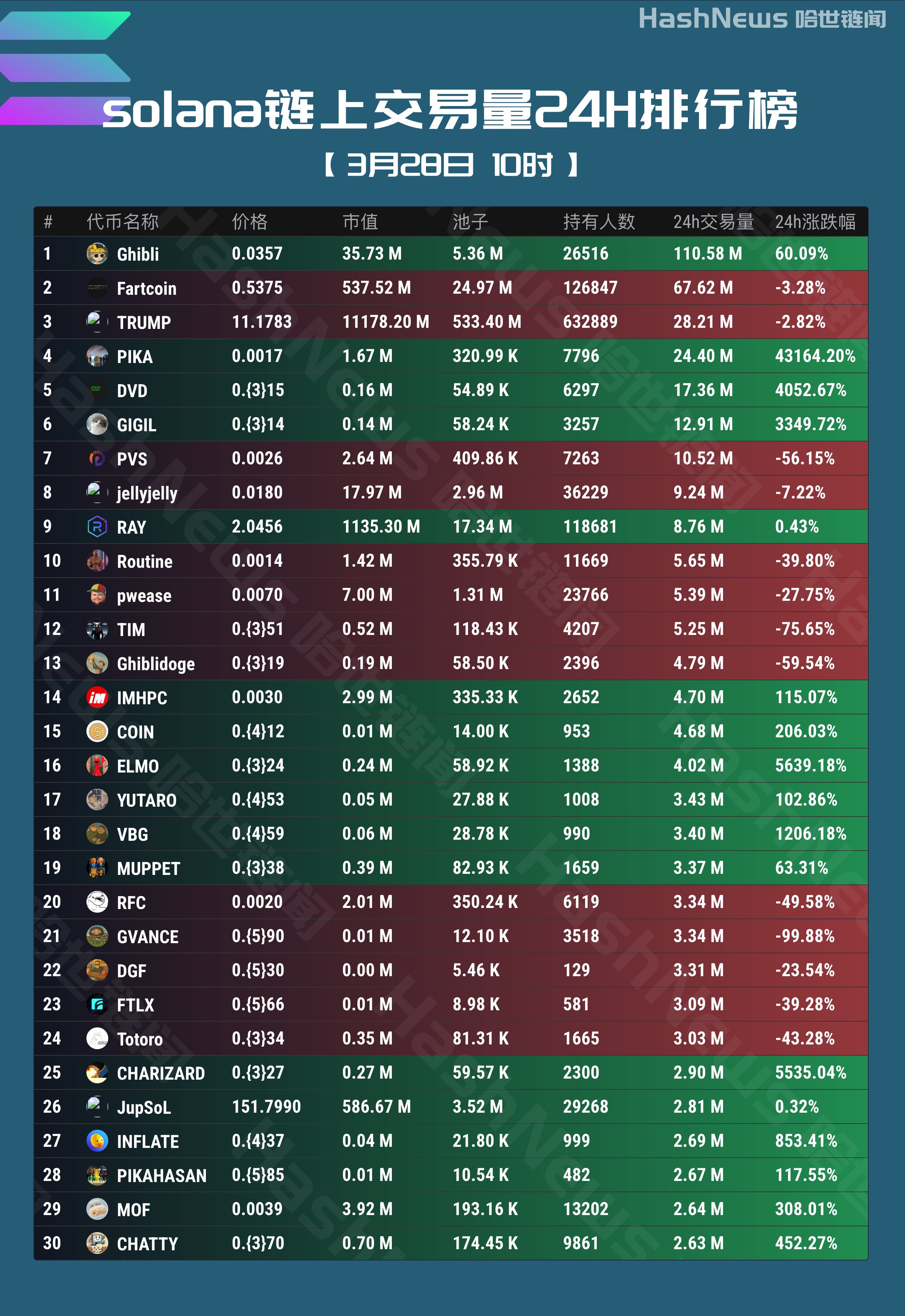The image size is (905, 1316).
Task: Click the CHATTY token icon
Action: pyautogui.click(x=97, y=1243)
